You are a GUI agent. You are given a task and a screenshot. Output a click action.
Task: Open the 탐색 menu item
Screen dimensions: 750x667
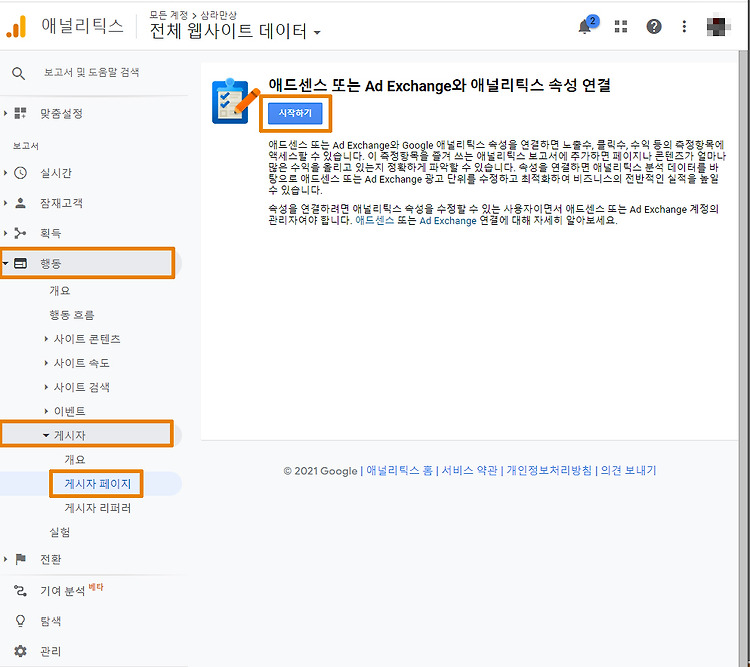50,621
